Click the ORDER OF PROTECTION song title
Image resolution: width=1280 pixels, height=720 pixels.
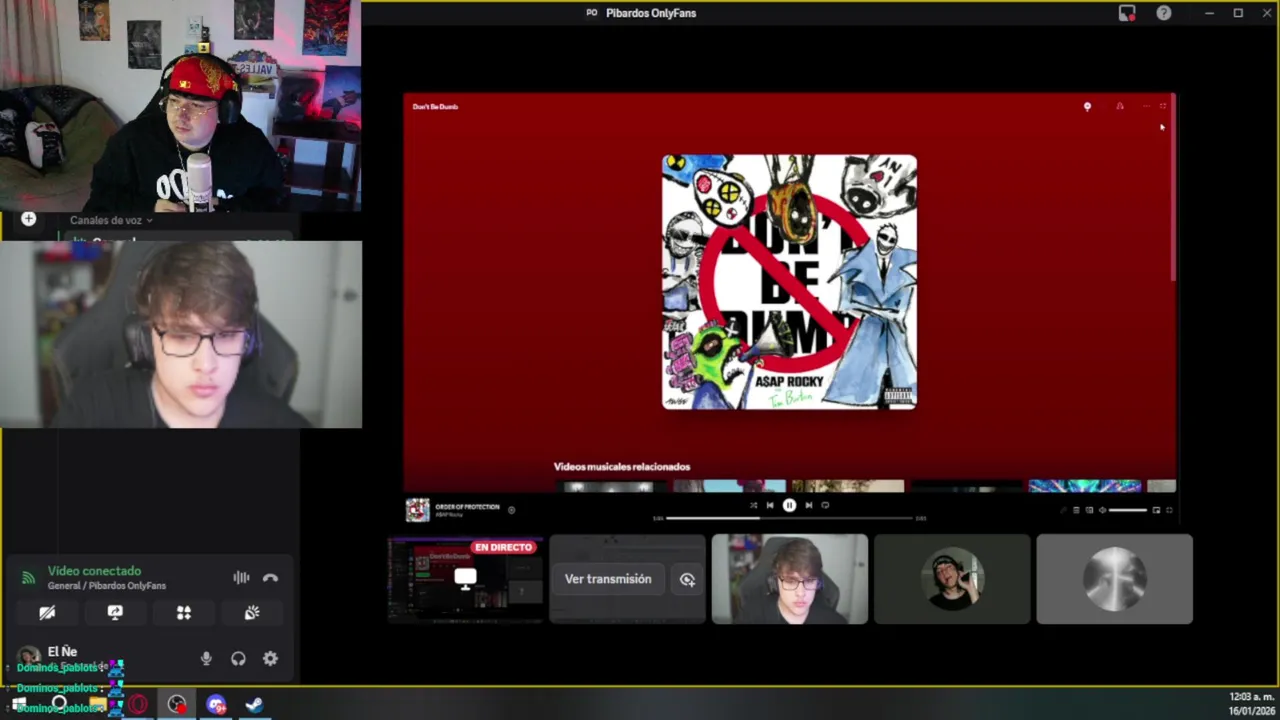pos(467,506)
